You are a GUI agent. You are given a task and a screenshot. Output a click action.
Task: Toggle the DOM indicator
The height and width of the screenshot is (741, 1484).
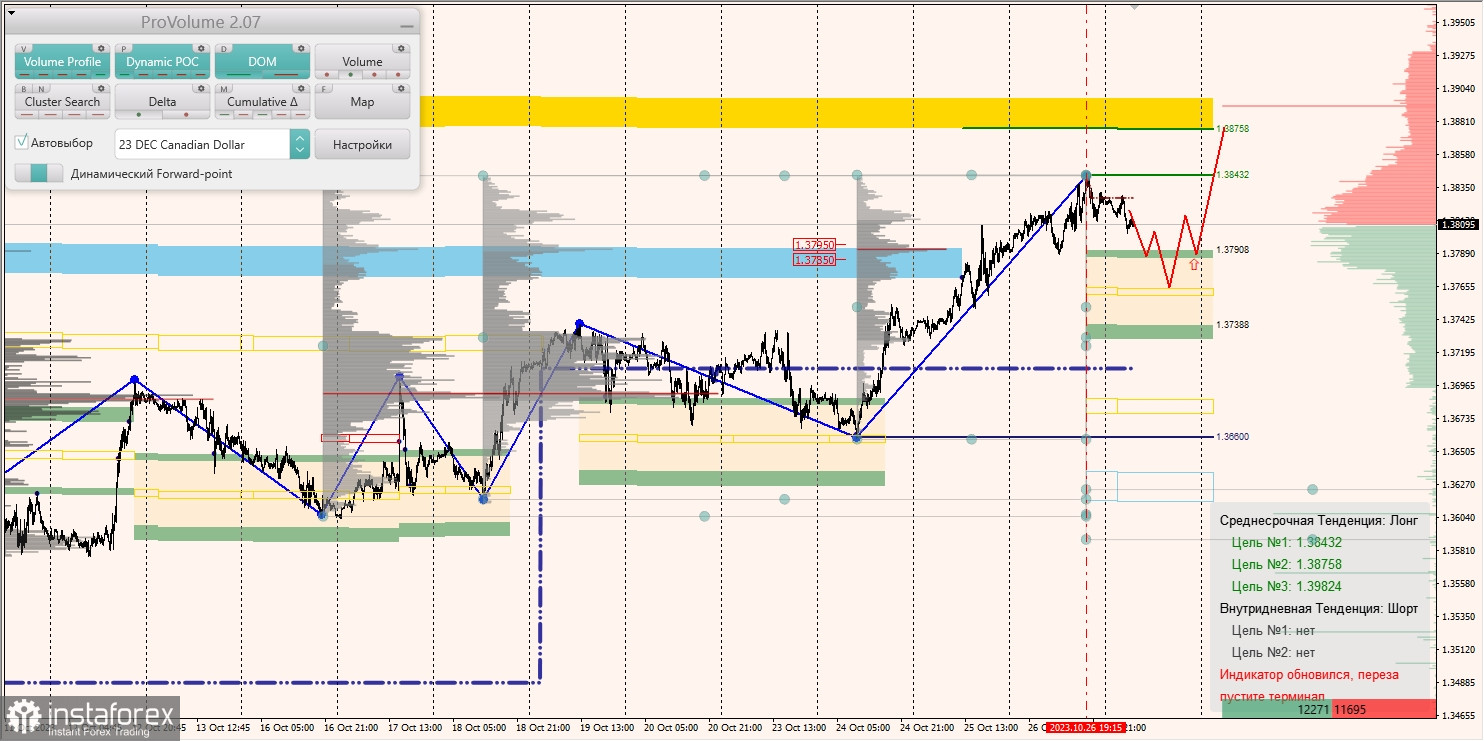click(x=262, y=61)
